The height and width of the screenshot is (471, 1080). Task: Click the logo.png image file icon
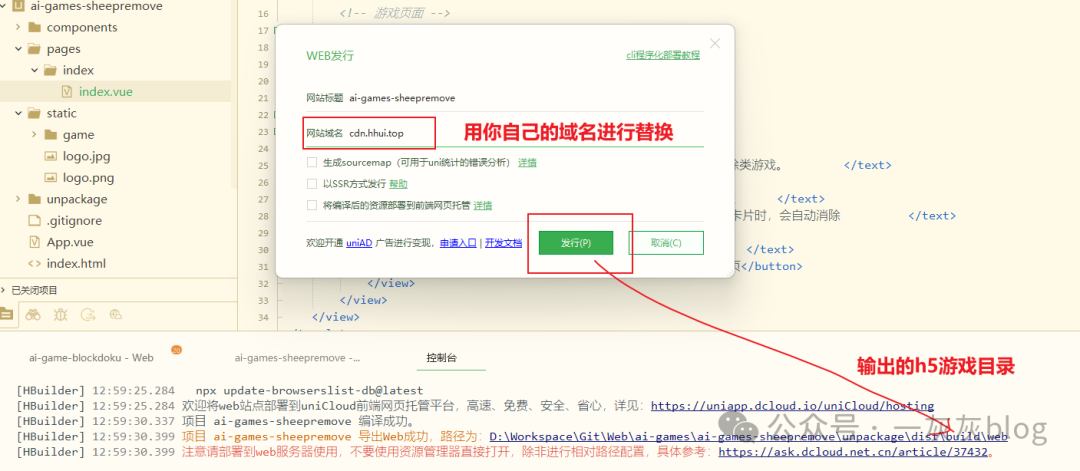click(50, 178)
